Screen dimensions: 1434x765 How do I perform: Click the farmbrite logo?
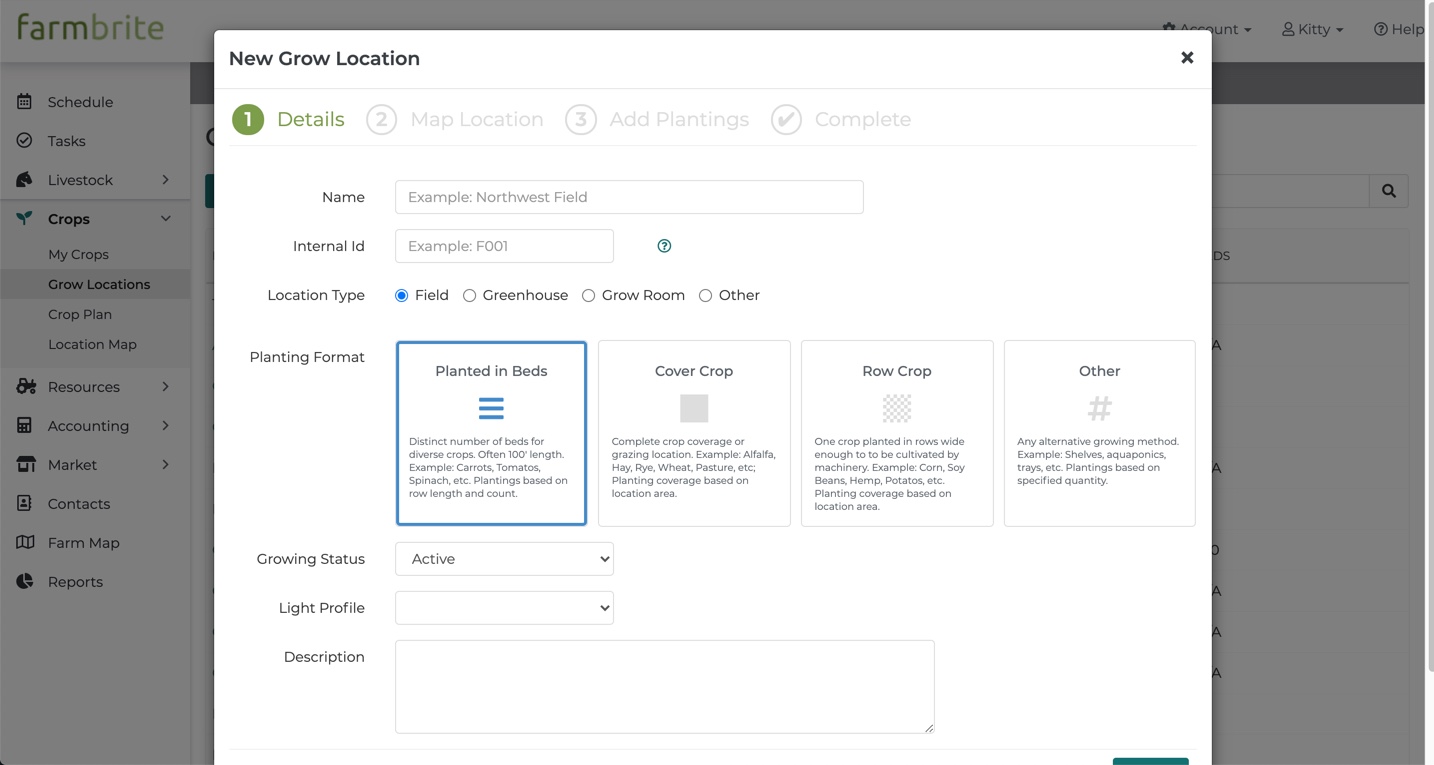coord(90,28)
